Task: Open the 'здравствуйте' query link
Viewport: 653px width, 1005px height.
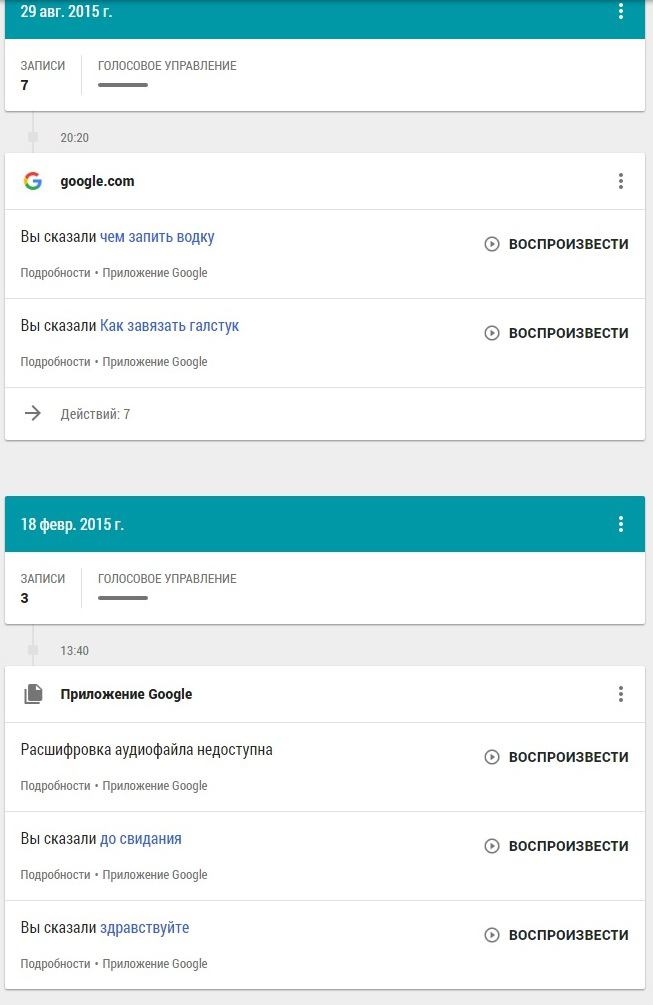Action: [x=144, y=928]
